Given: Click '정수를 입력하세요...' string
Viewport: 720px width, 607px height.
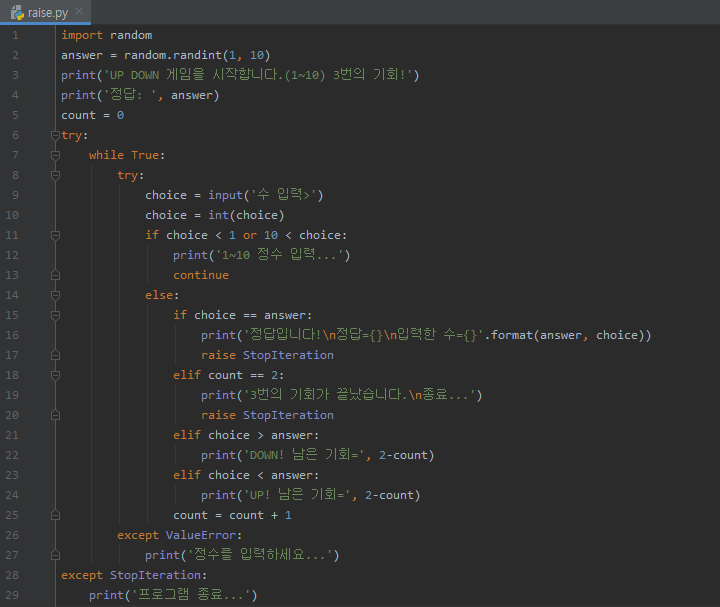Looking at the screenshot, I should pyautogui.click(x=260, y=555).
